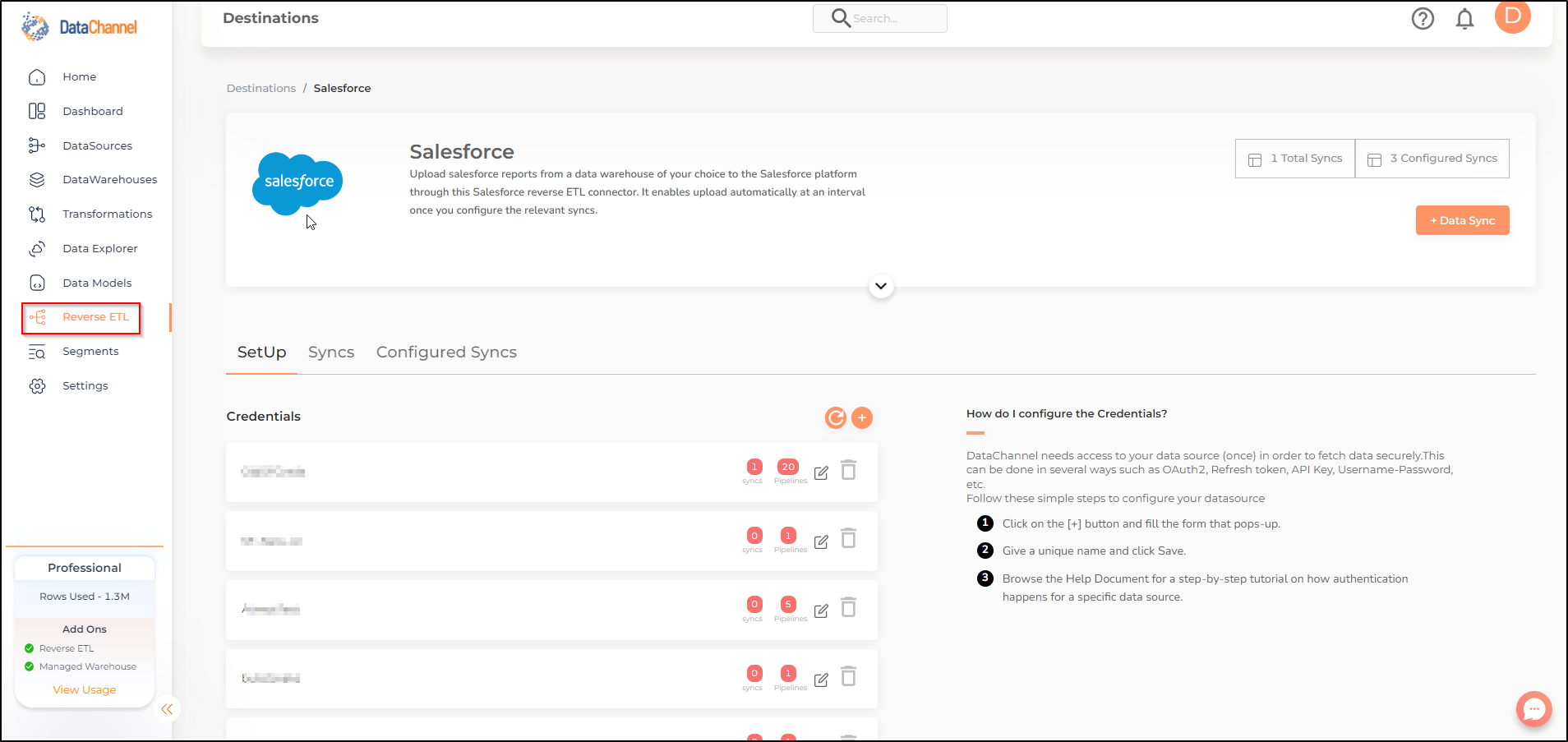
Task: Click the Destinations breadcrumb link
Action: tap(261, 88)
